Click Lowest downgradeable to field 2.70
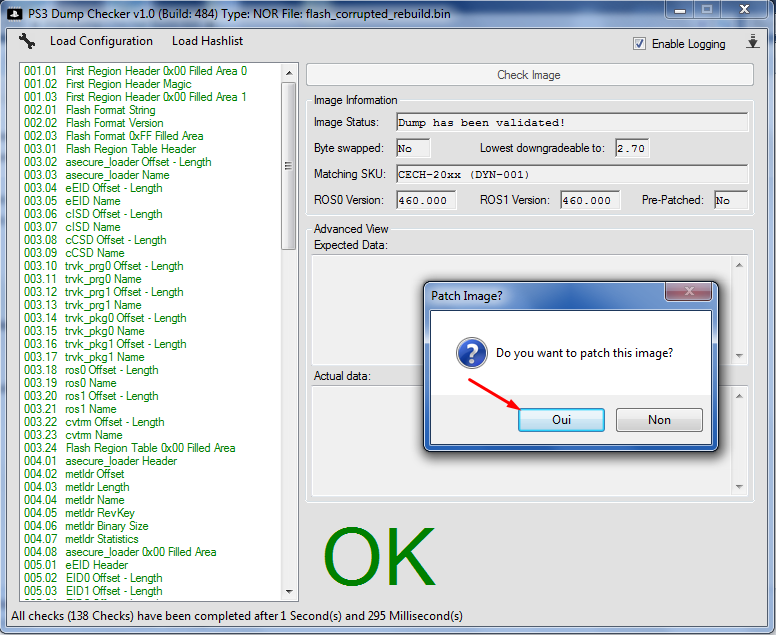The width and height of the screenshot is (776, 635). coord(632,148)
